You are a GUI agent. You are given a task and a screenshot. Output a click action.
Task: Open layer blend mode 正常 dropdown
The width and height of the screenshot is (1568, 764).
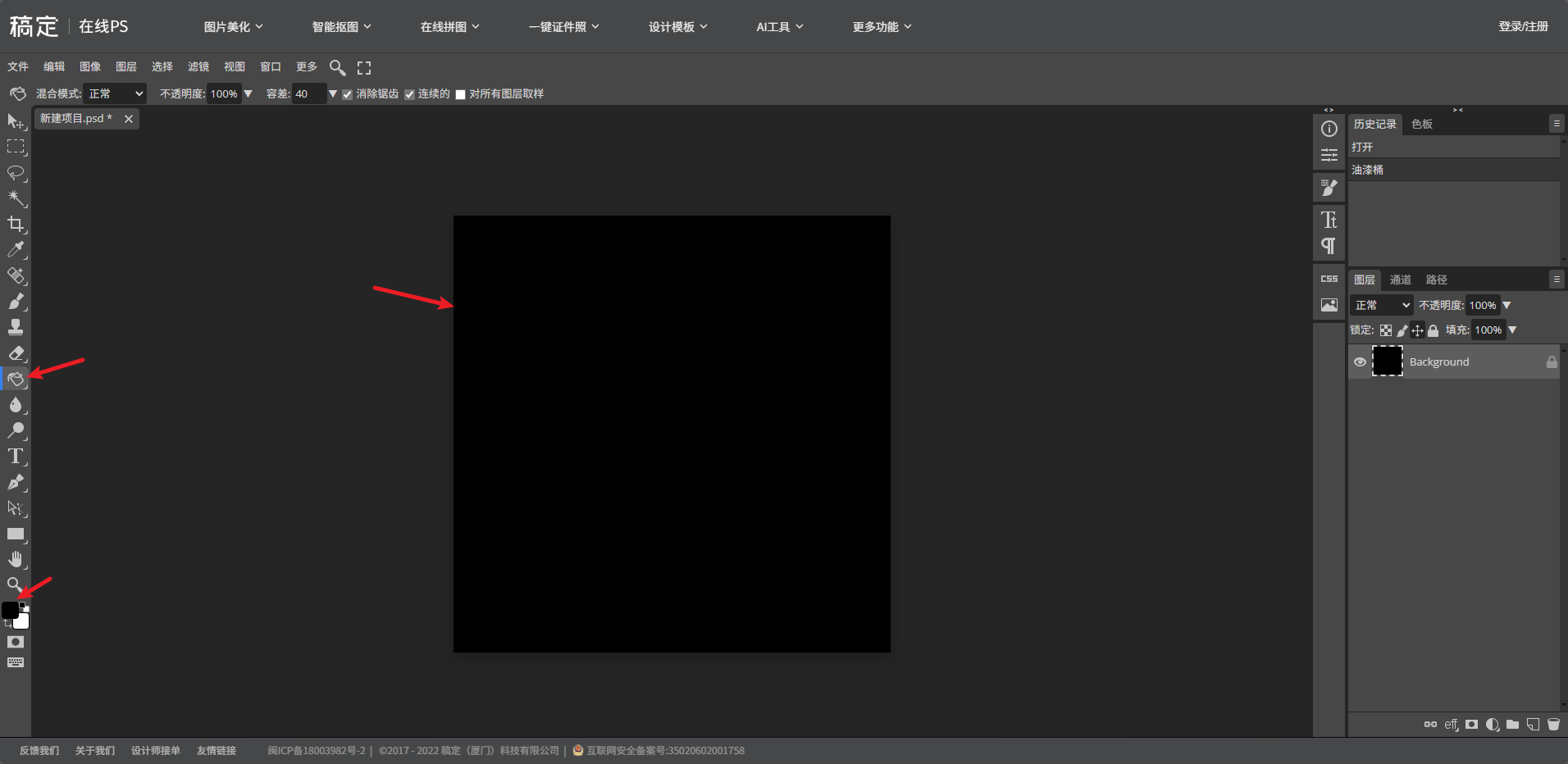point(1383,305)
